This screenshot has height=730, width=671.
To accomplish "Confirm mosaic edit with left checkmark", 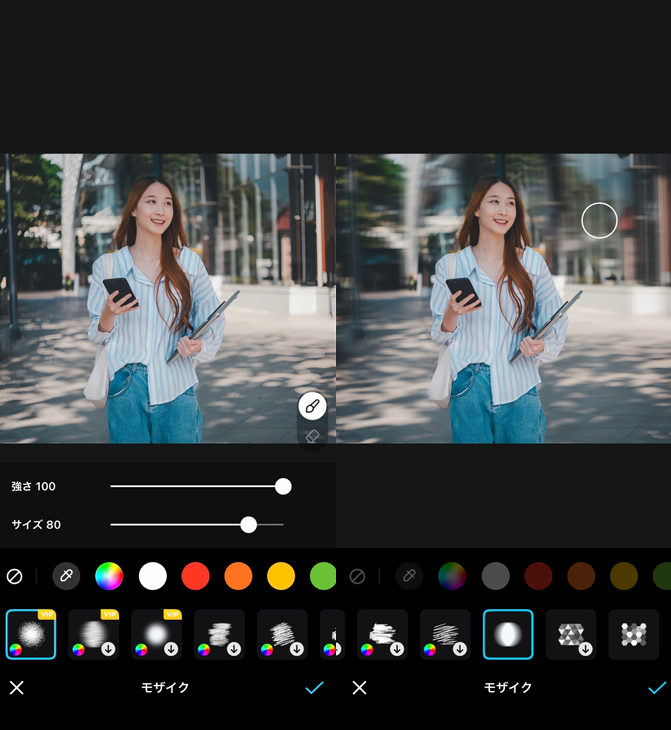I will (x=314, y=688).
